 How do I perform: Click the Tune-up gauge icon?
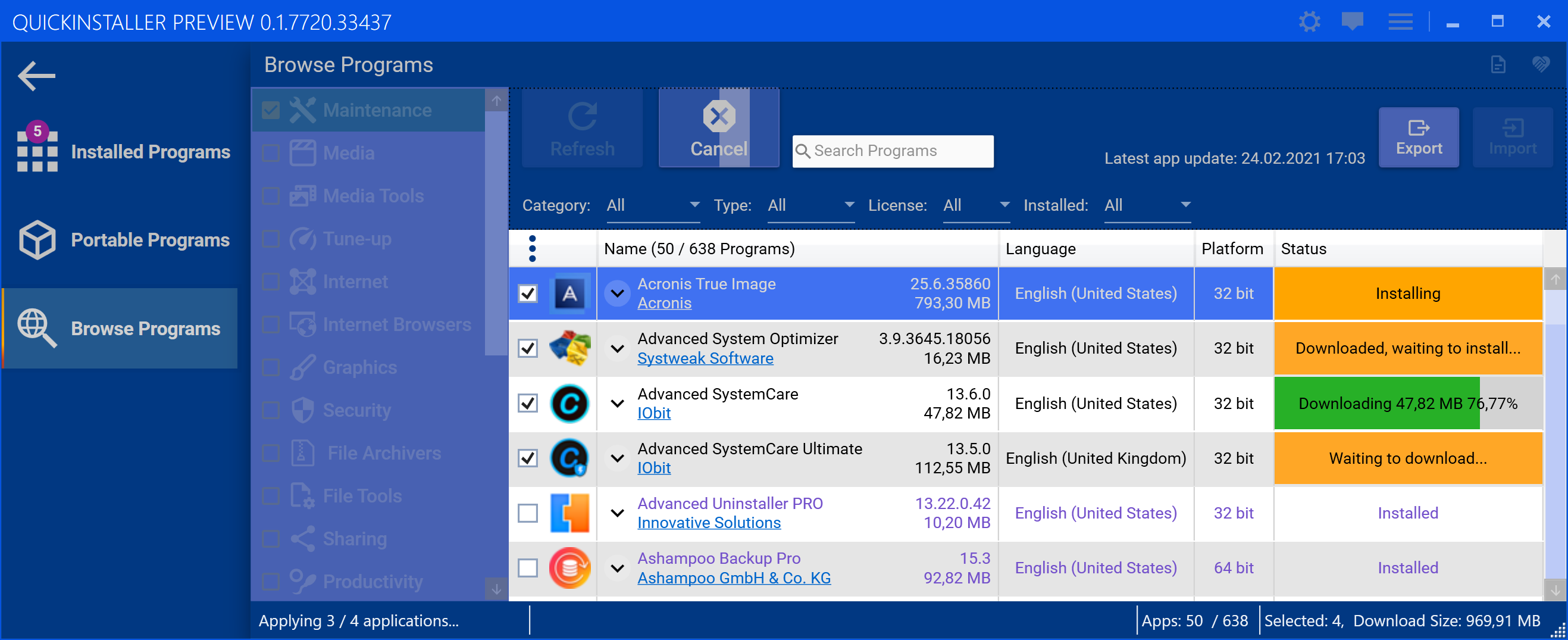pyautogui.click(x=302, y=239)
